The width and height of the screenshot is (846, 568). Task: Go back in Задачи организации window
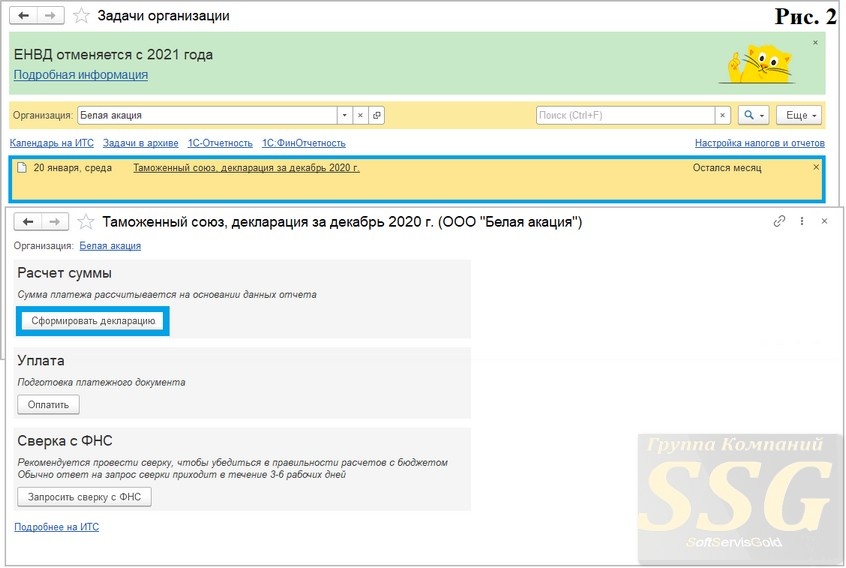23,16
